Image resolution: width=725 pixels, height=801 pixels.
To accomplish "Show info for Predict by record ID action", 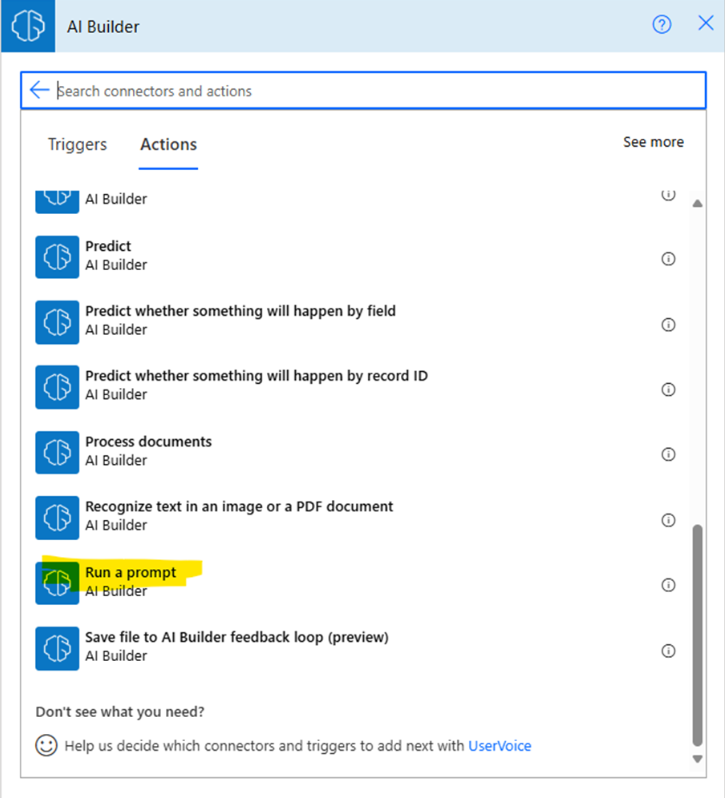I will pos(668,390).
